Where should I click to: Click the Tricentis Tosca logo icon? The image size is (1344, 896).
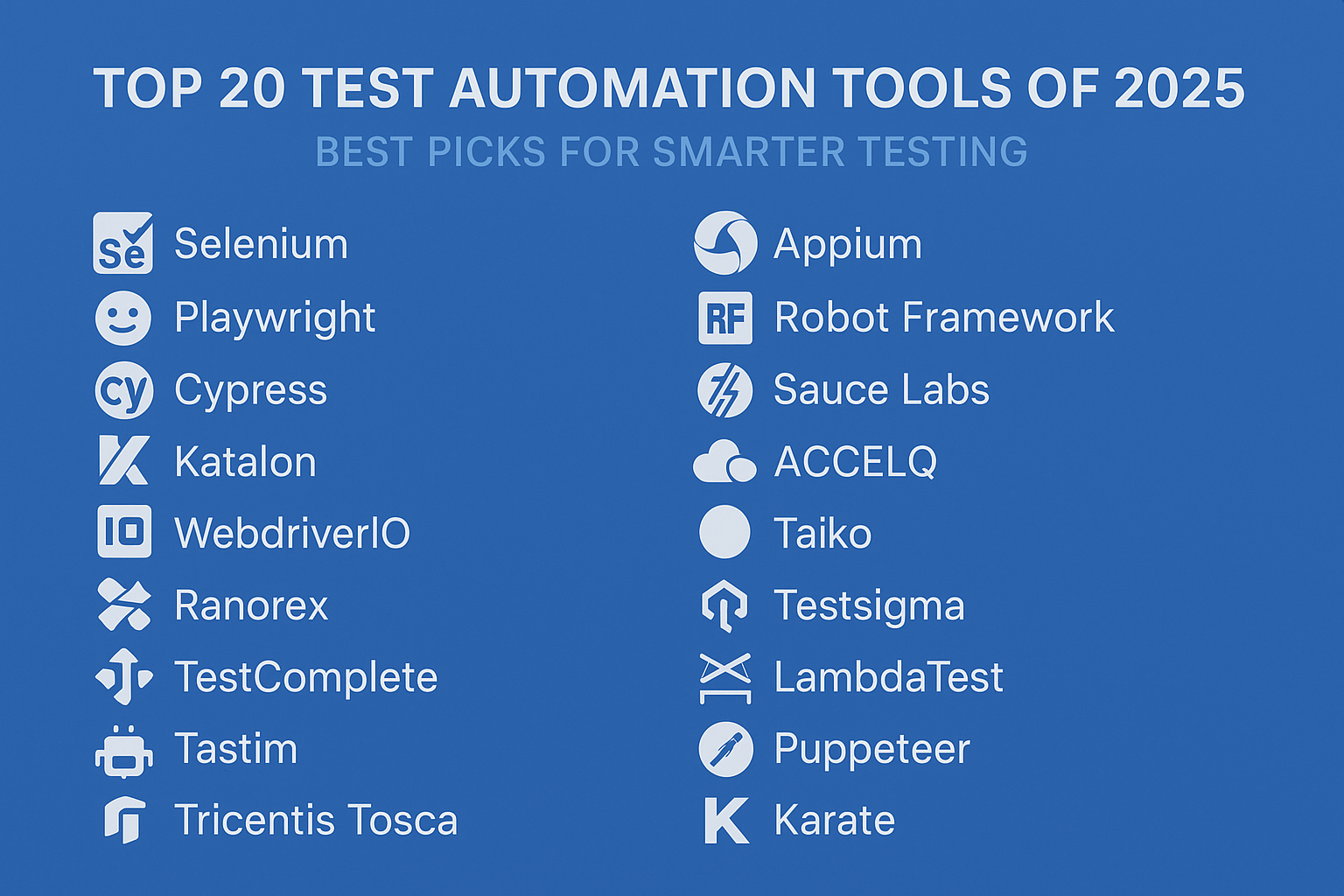point(124,821)
